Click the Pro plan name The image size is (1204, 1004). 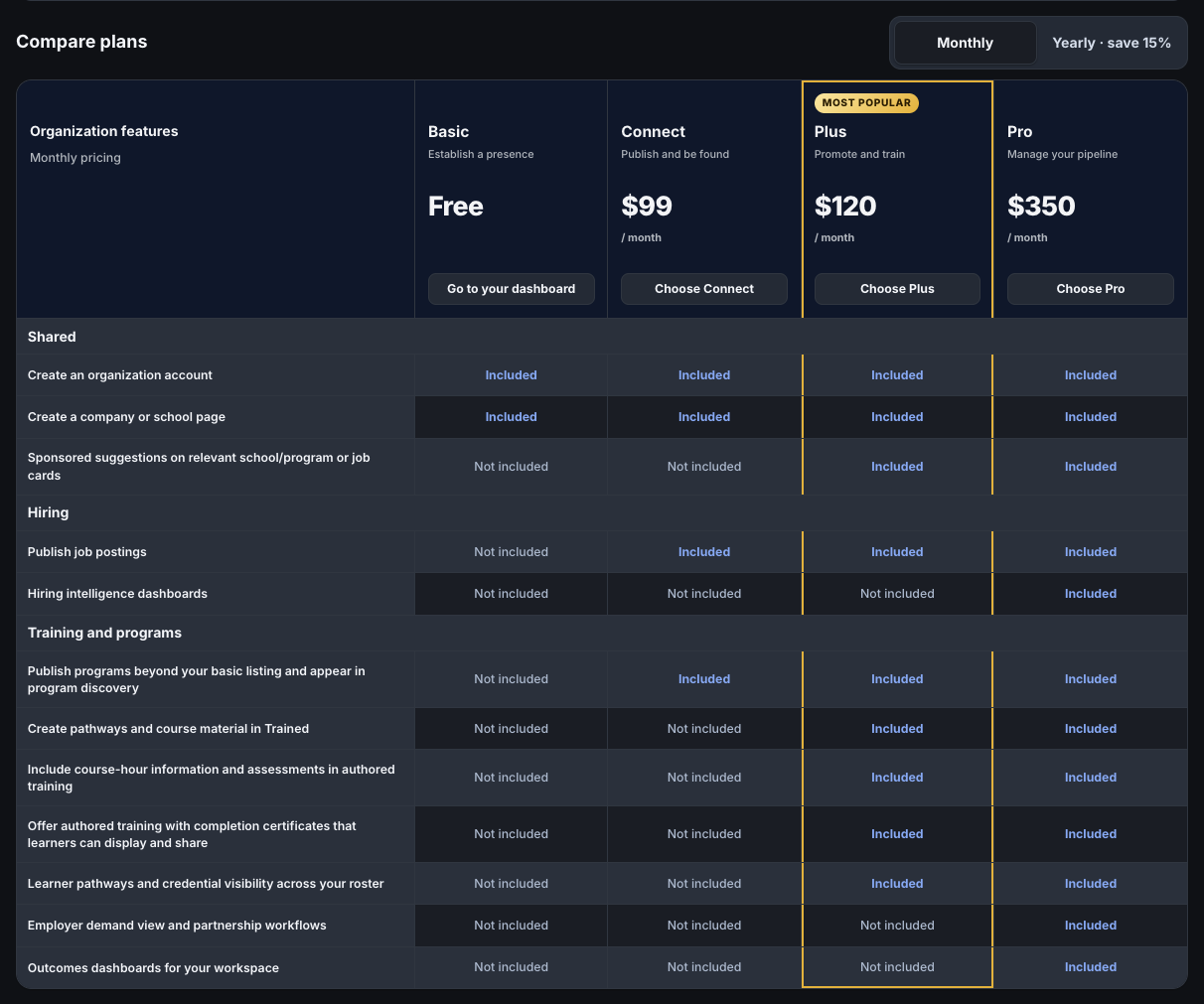coord(1019,131)
